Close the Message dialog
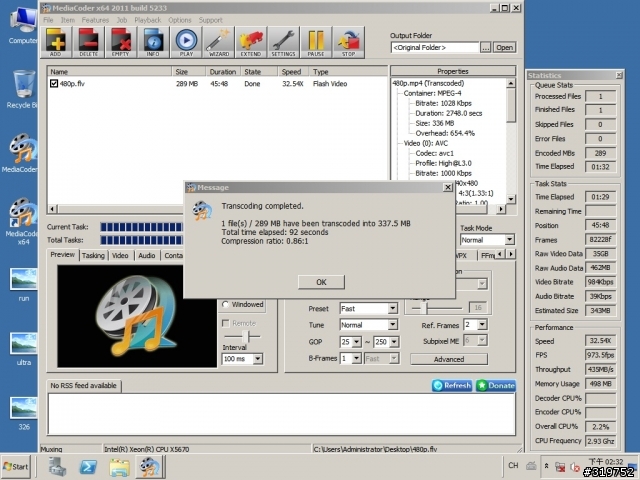 [448, 187]
